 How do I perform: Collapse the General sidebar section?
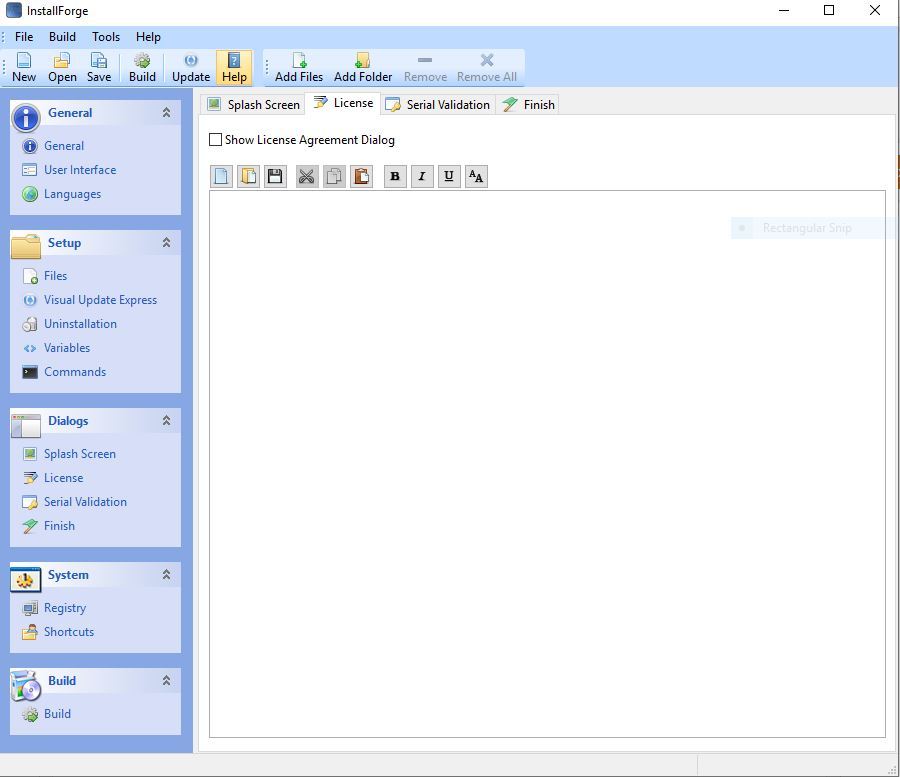click(x=166, y=112)
